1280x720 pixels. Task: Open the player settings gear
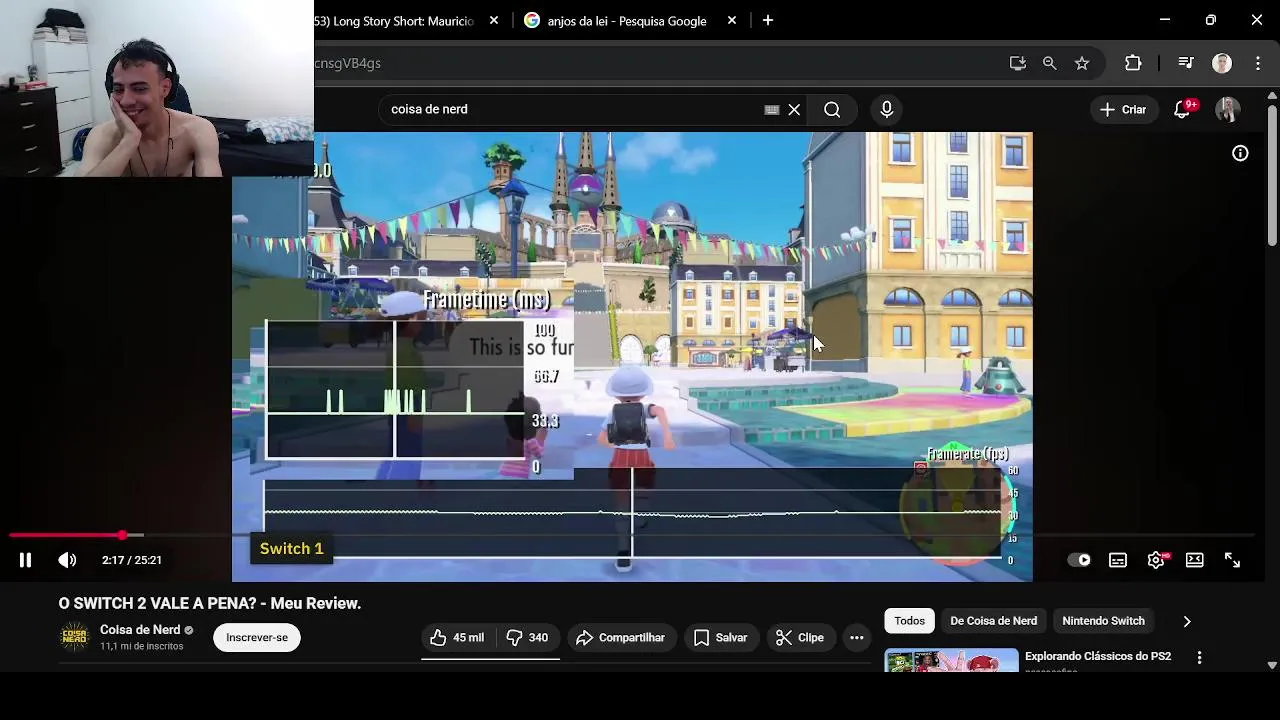click(1156, 560)
